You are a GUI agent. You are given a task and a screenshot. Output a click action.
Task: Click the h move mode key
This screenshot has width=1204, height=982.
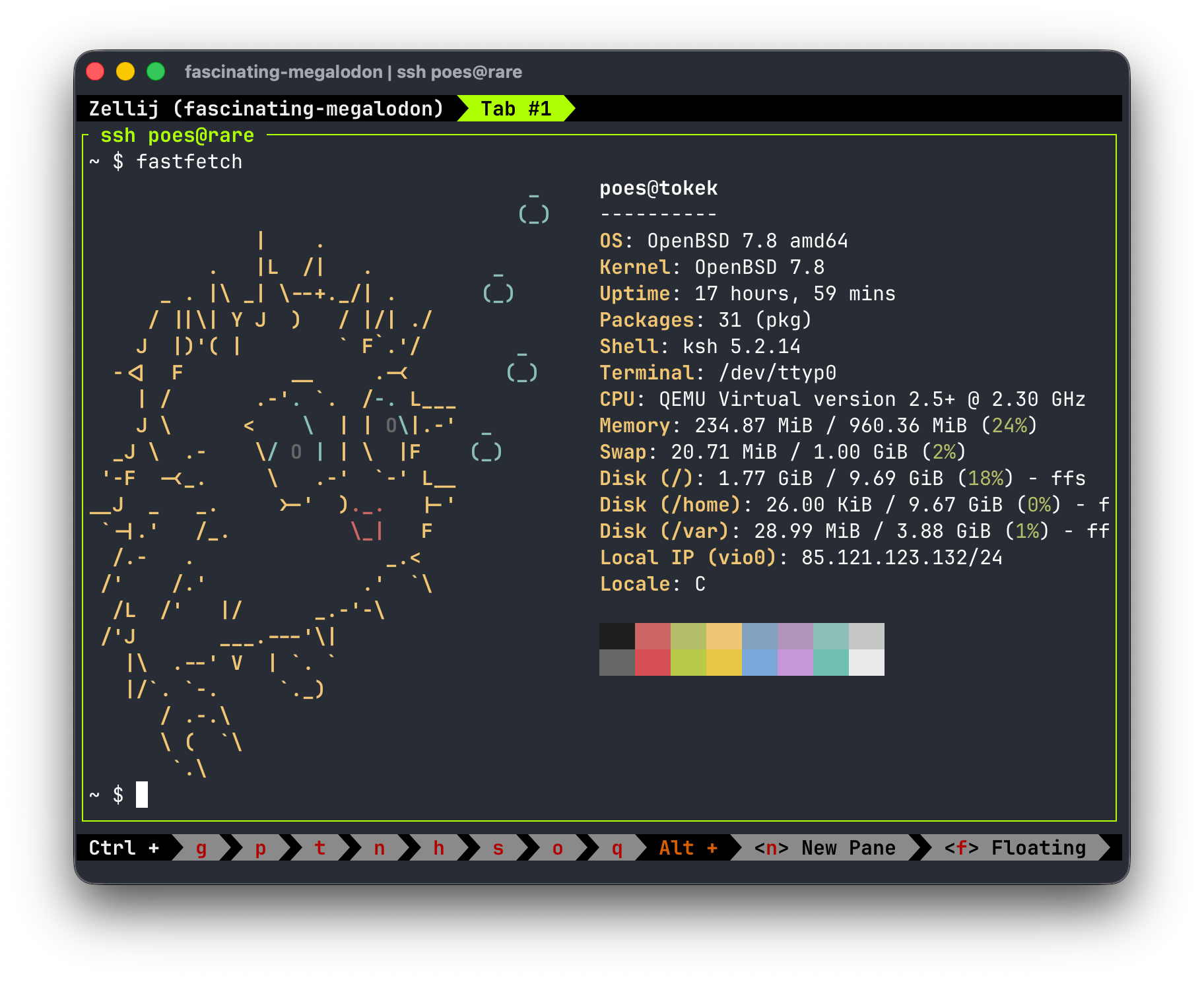439,848
